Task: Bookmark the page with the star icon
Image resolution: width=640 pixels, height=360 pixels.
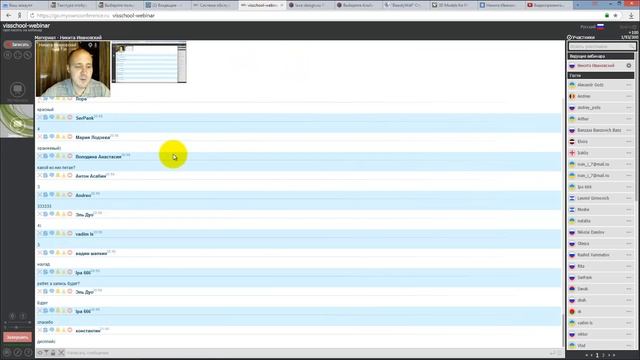Action: (616, 16)
